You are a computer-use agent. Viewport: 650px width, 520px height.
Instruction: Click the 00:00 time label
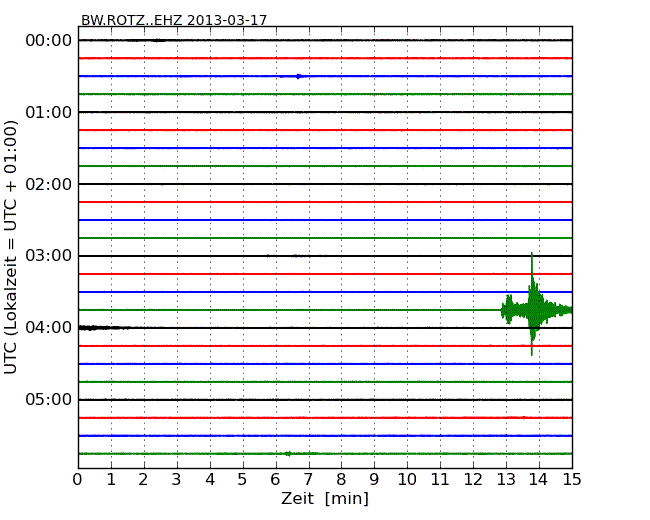[49, 41]
